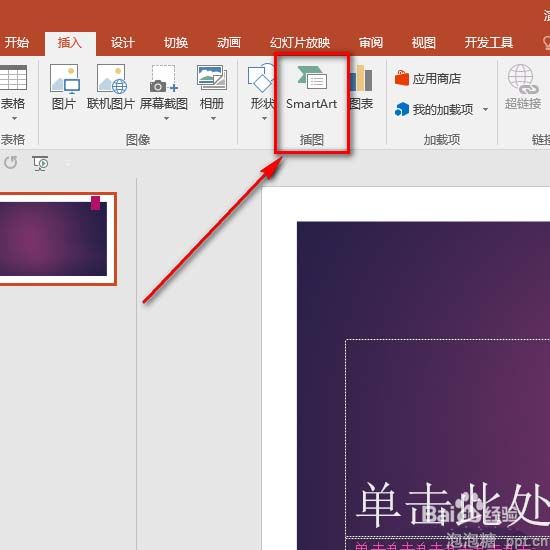Image resolution: width=550 pixels, height=550 pixels.
Task: Expand the 表格 dropdown arrow
Action: [x=14, y=119]
